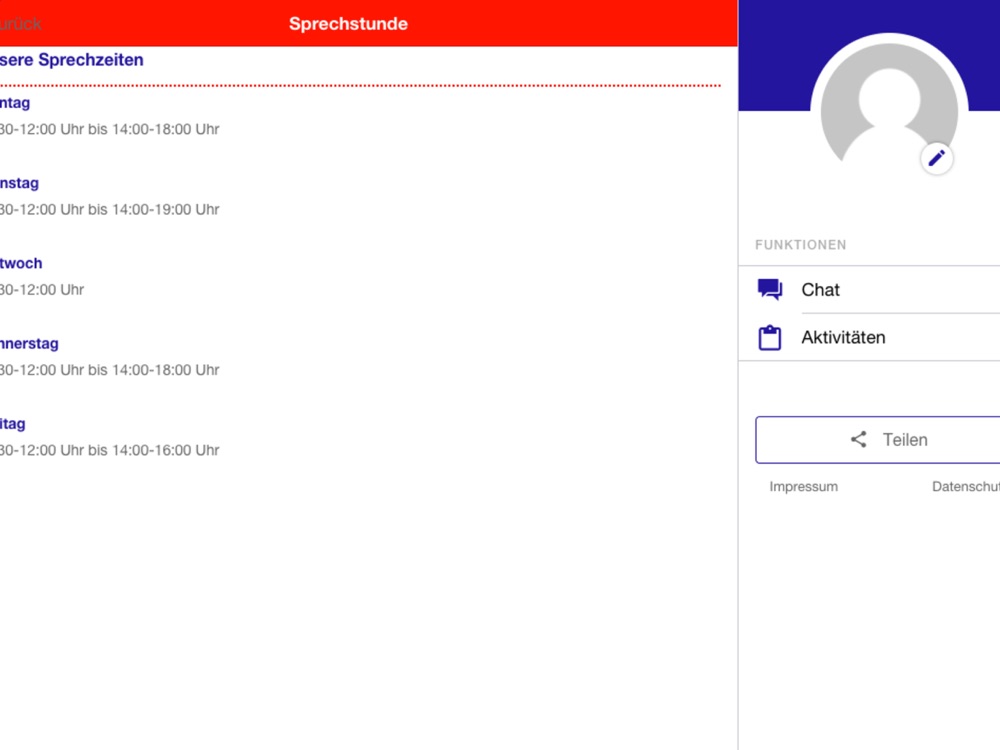1000x750 pixels.
Task: Click the Teilen share button
Action: pyautogui.click(x=878, y=439)
